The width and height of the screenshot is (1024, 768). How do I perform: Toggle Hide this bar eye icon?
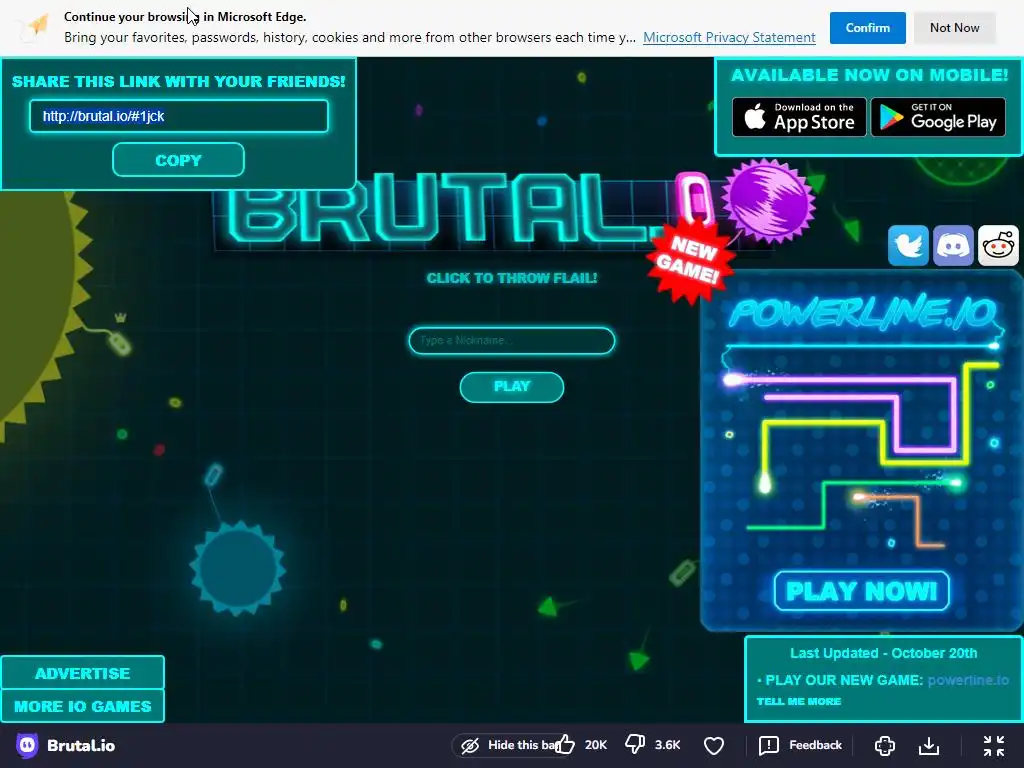pyautogui.click(x=470, y=745)
